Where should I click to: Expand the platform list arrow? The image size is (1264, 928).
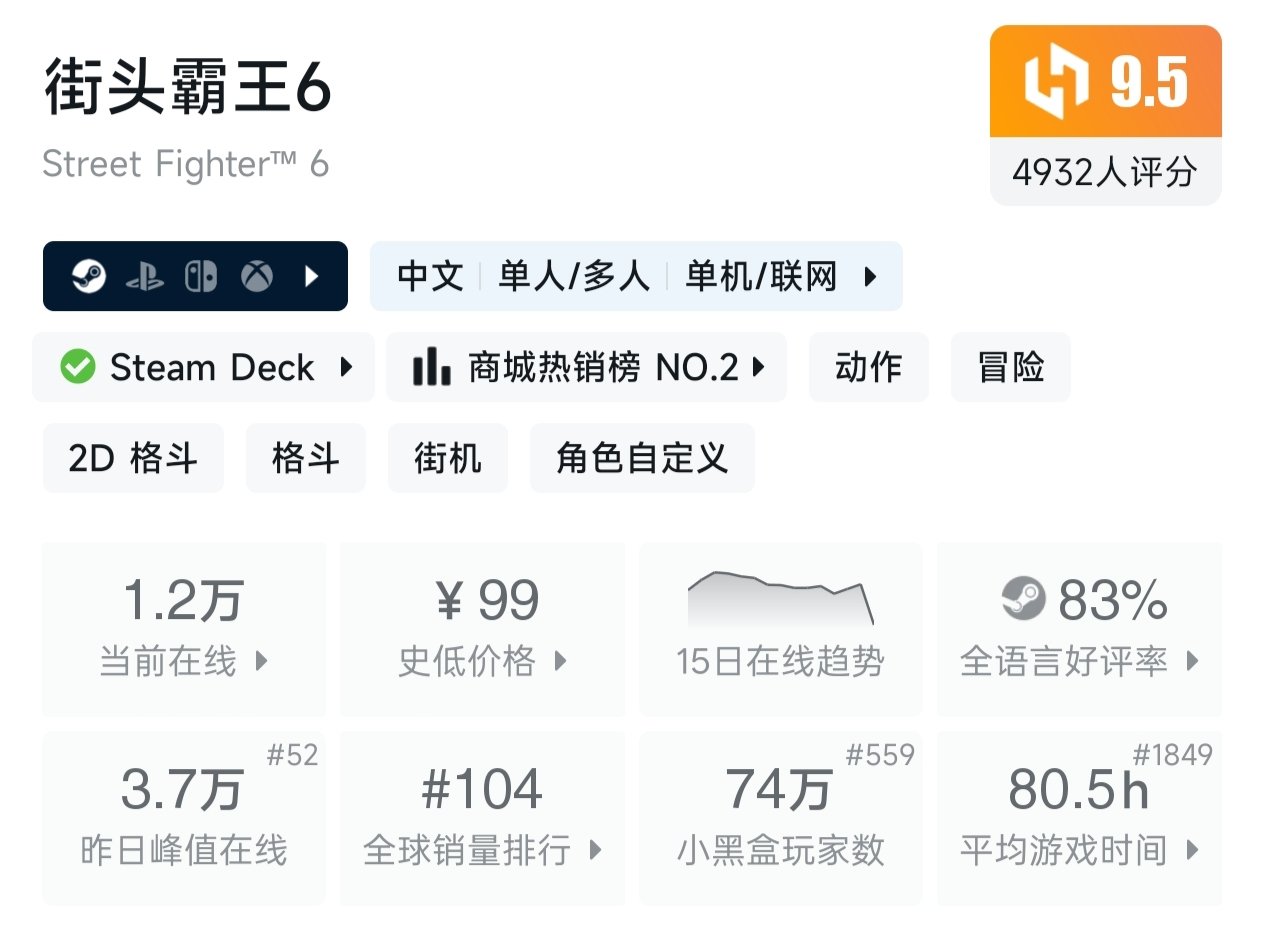(312, 277)
